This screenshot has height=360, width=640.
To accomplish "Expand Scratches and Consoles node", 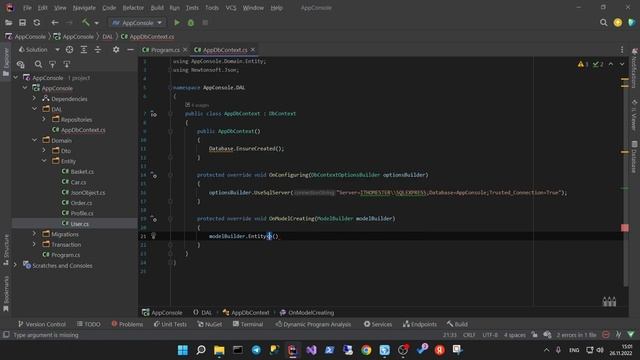I will [16, 265].
